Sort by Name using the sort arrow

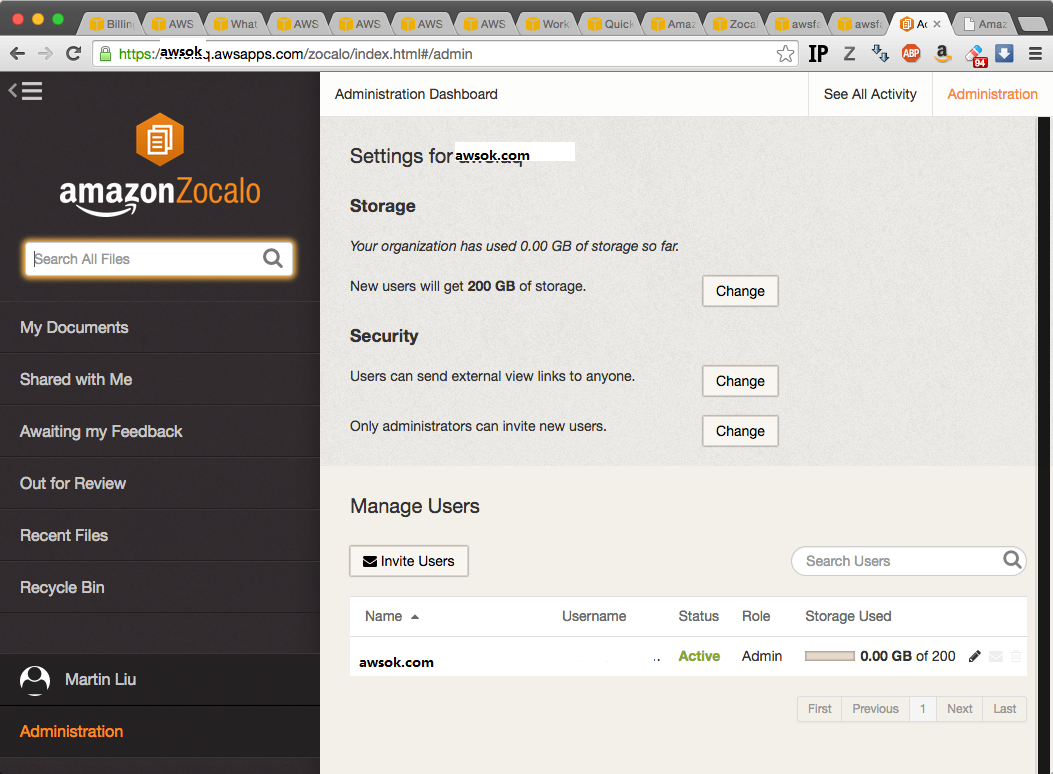(x=415, y=617)
